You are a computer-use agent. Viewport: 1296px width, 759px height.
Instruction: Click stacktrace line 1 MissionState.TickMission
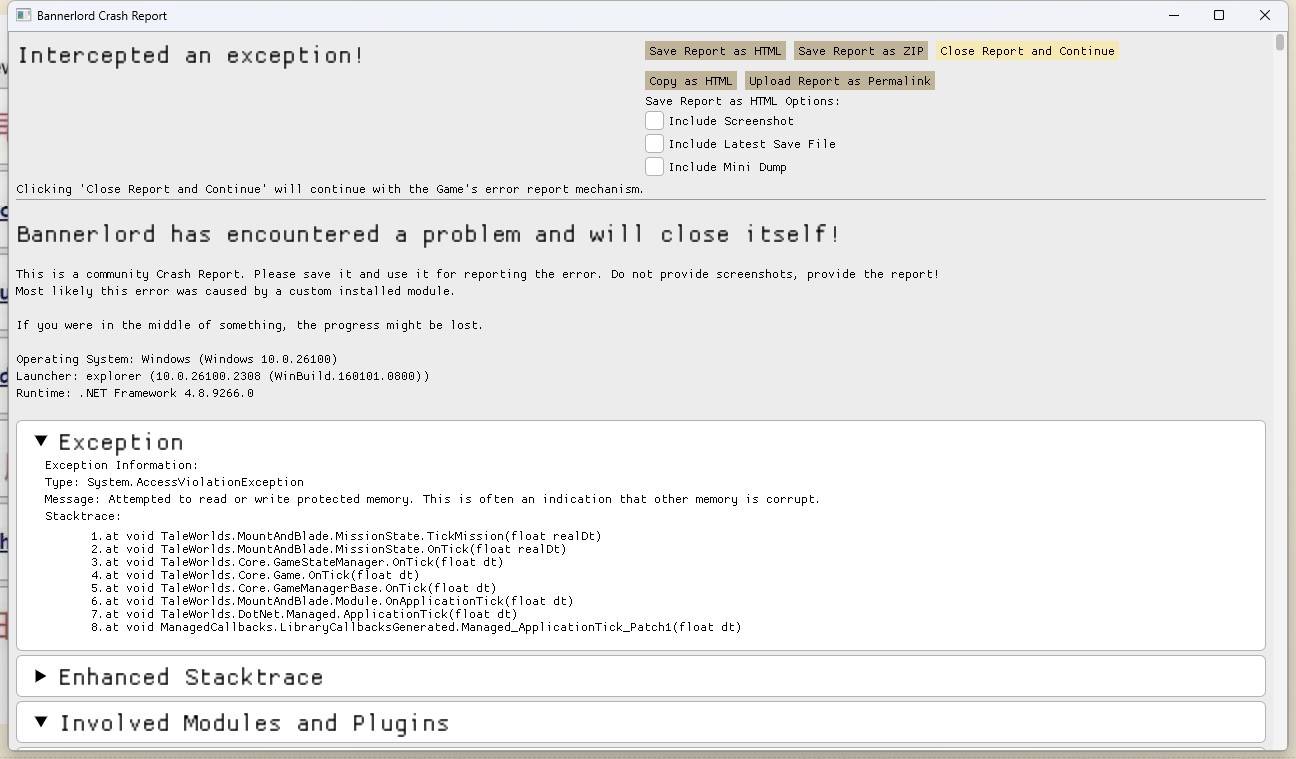pyautogui.click(x=346, y=536)
